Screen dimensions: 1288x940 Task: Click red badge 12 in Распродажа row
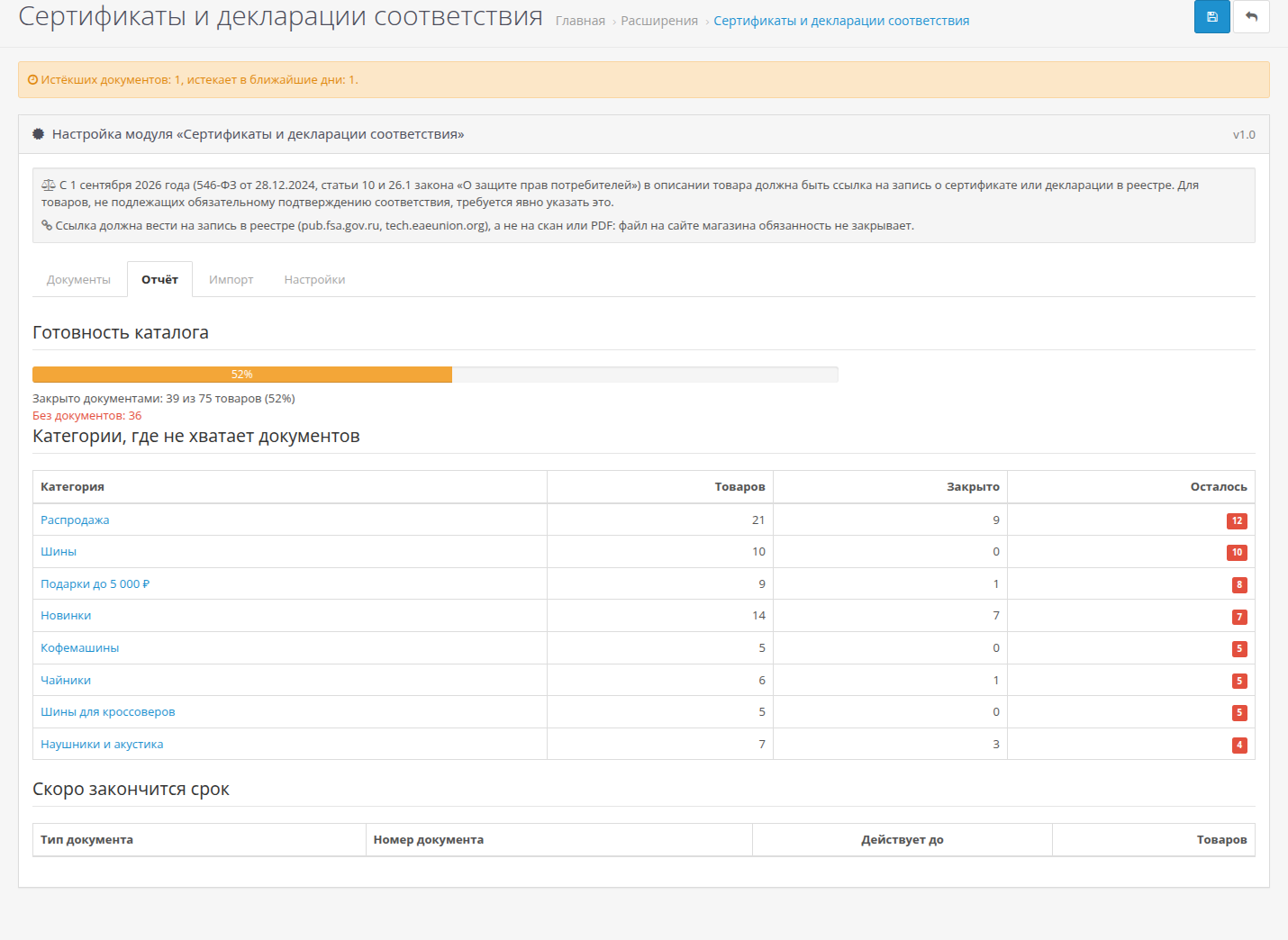click(x=1237, y=520)
